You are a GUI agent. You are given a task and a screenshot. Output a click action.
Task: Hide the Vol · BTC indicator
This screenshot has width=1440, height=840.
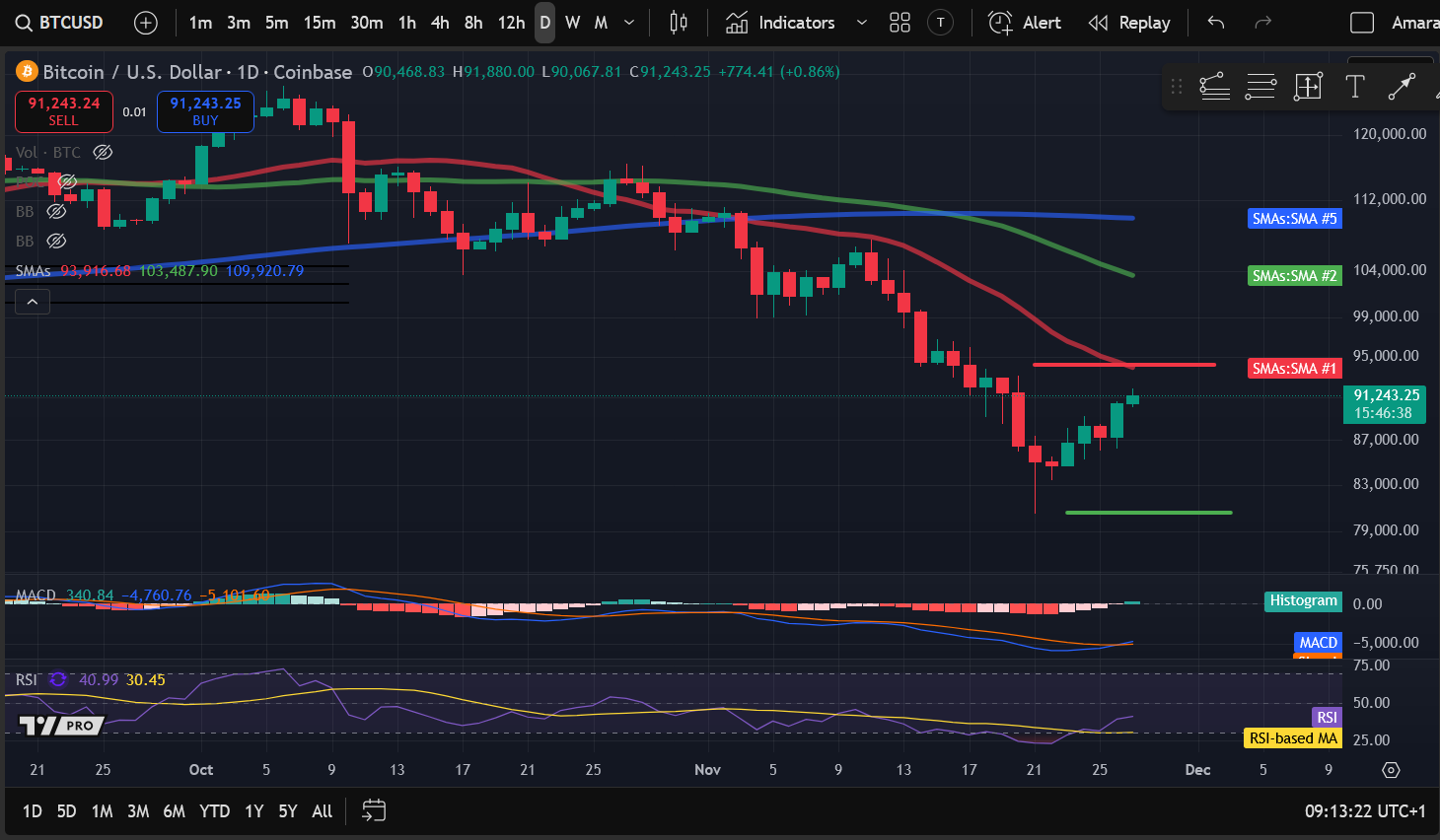(x=102, y=152)
